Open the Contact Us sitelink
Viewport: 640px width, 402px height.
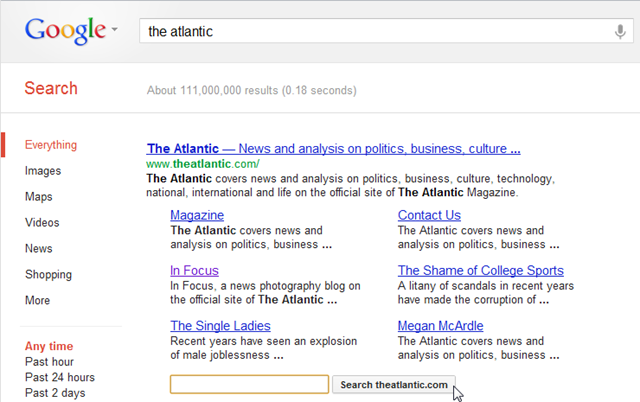click(x=429, y=215)
